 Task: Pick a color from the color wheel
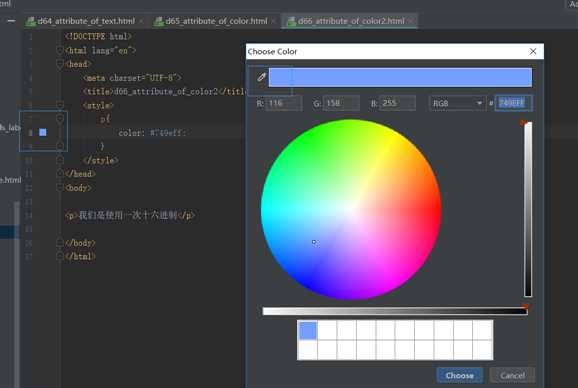(351, 209)
